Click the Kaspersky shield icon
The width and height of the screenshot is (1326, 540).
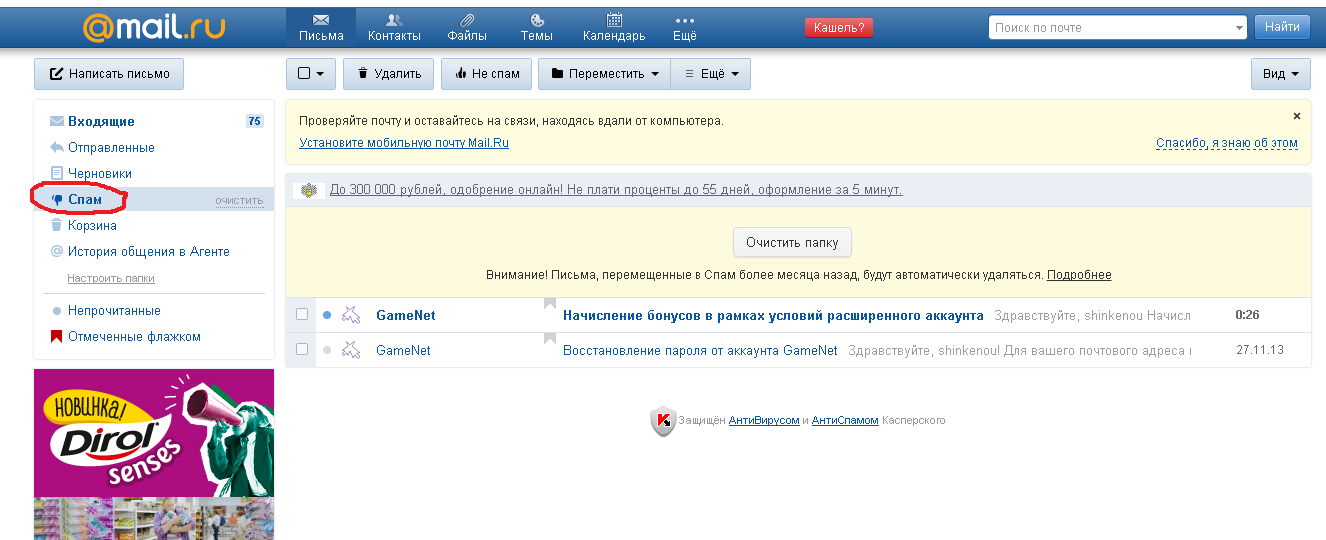(662, 422)
